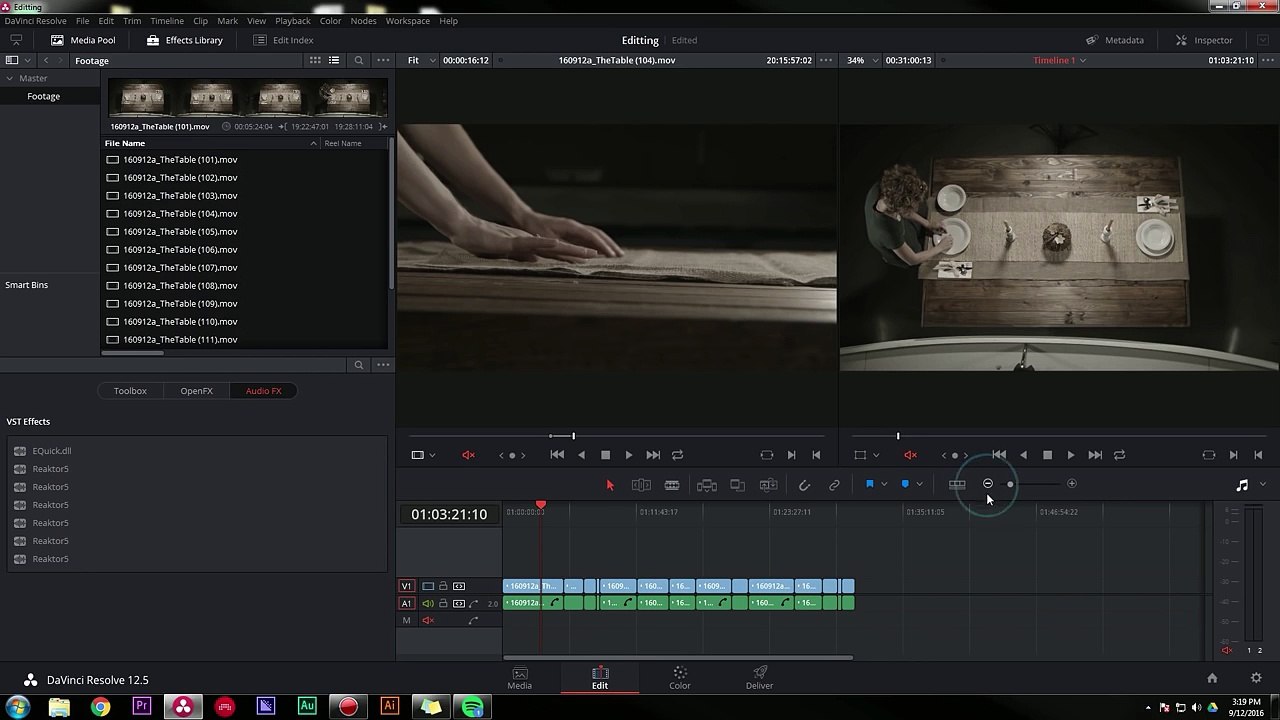The image size is (1280, 720).
Task: Switch to the OpenFX tab
Action: [x=196, y=391]
